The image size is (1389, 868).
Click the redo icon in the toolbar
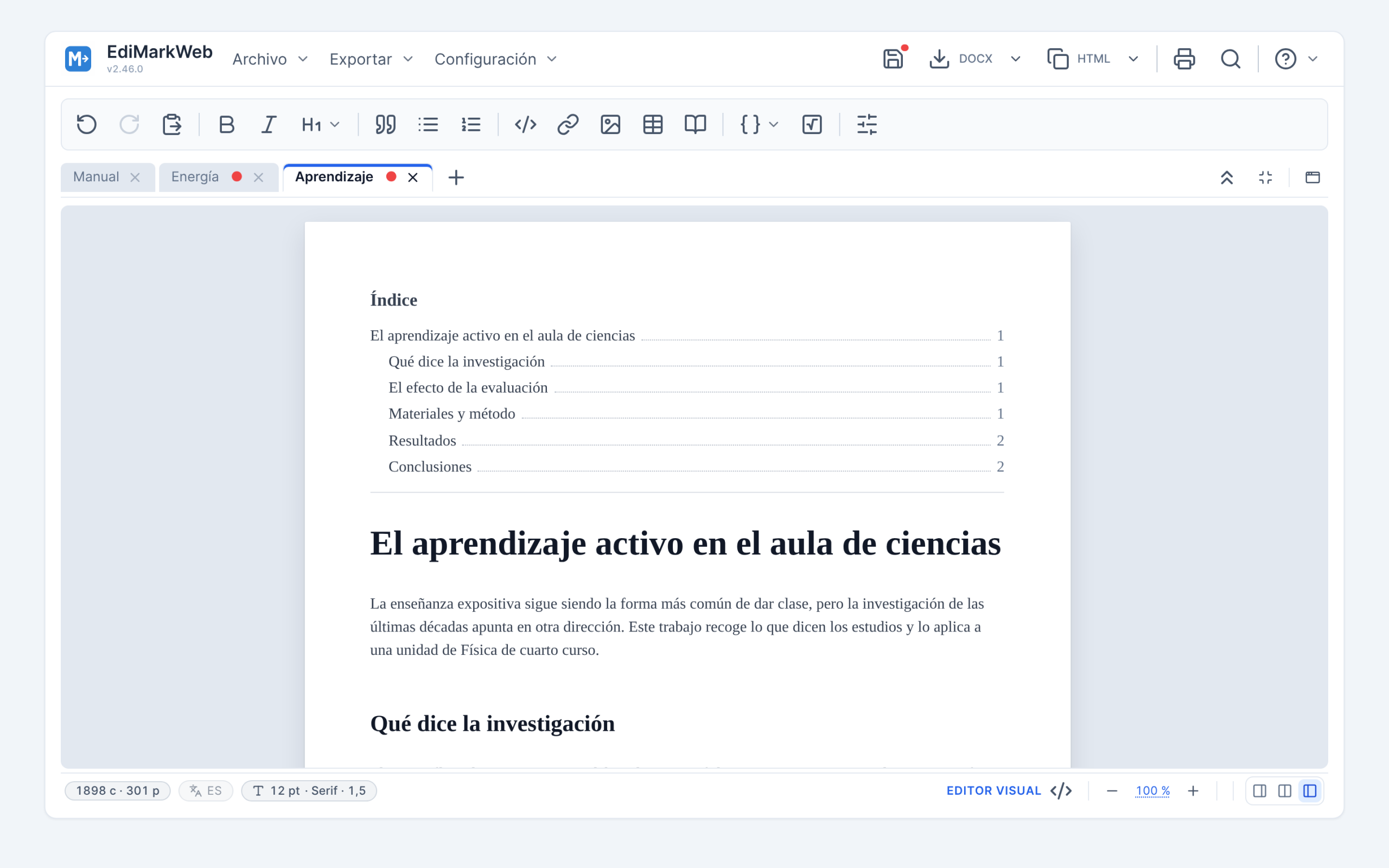(x=129, y=124)
